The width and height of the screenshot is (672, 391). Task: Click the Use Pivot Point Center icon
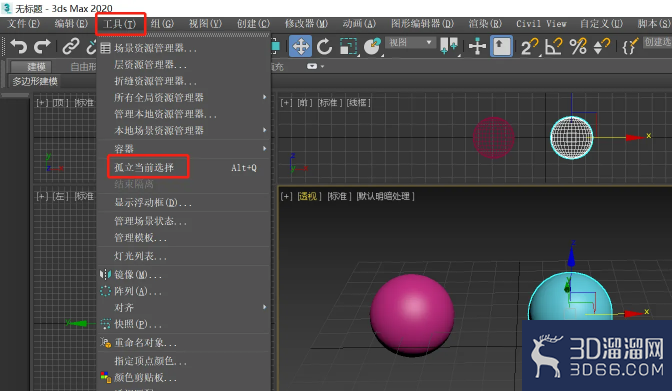click(x=449, y=46)
